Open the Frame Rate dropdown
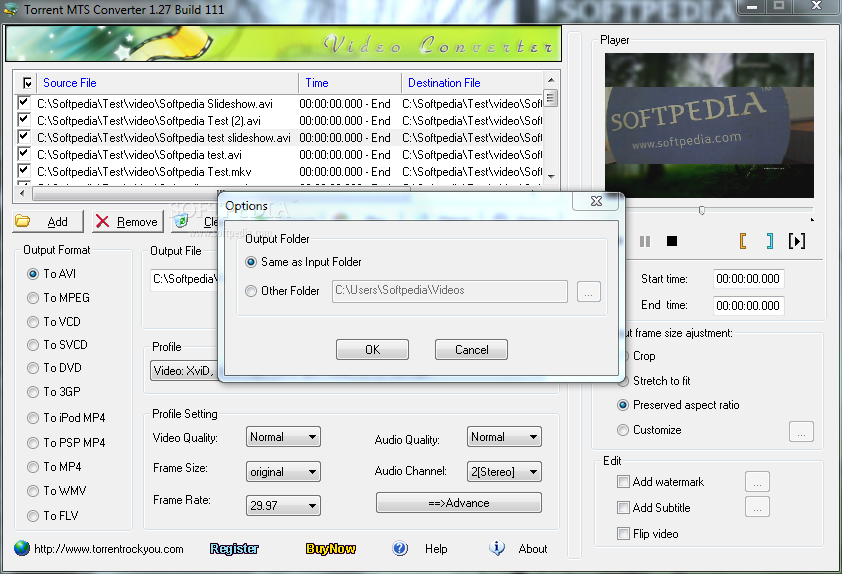This screenshot has height=574, width=842. pyautogui.click(x=283, y=506)
